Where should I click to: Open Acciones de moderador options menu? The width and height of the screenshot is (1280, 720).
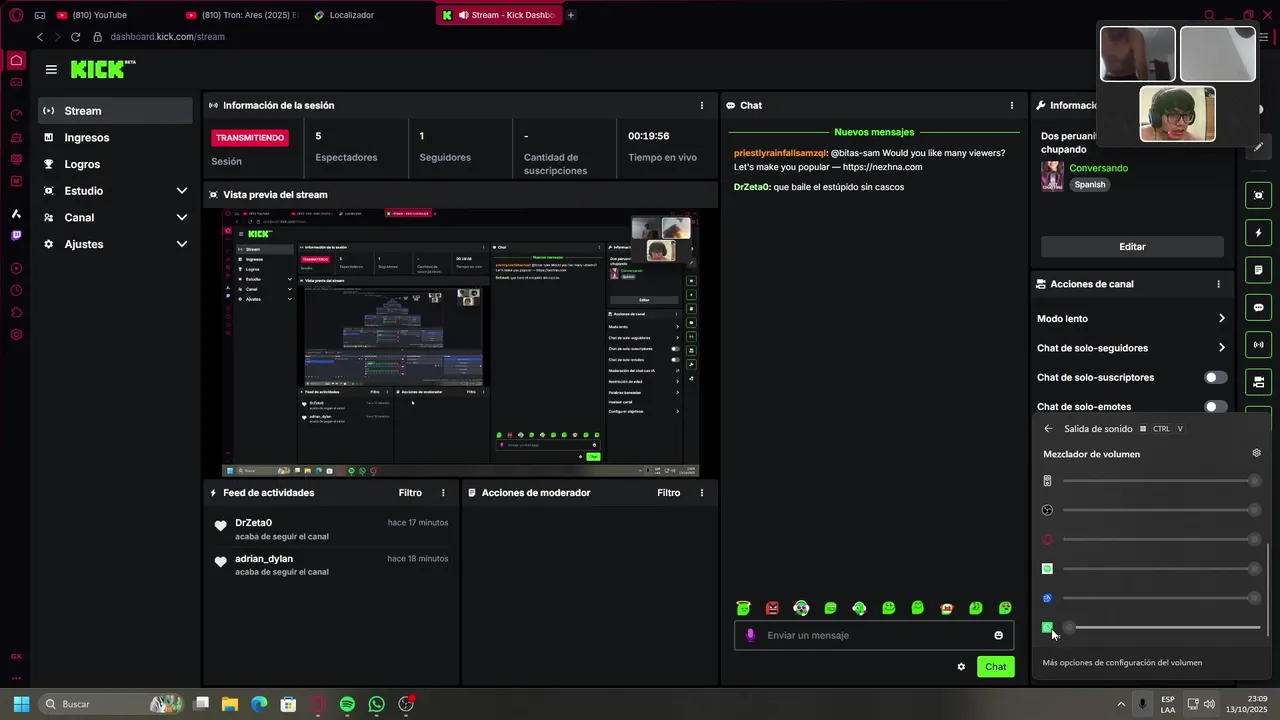coord(702,493)
